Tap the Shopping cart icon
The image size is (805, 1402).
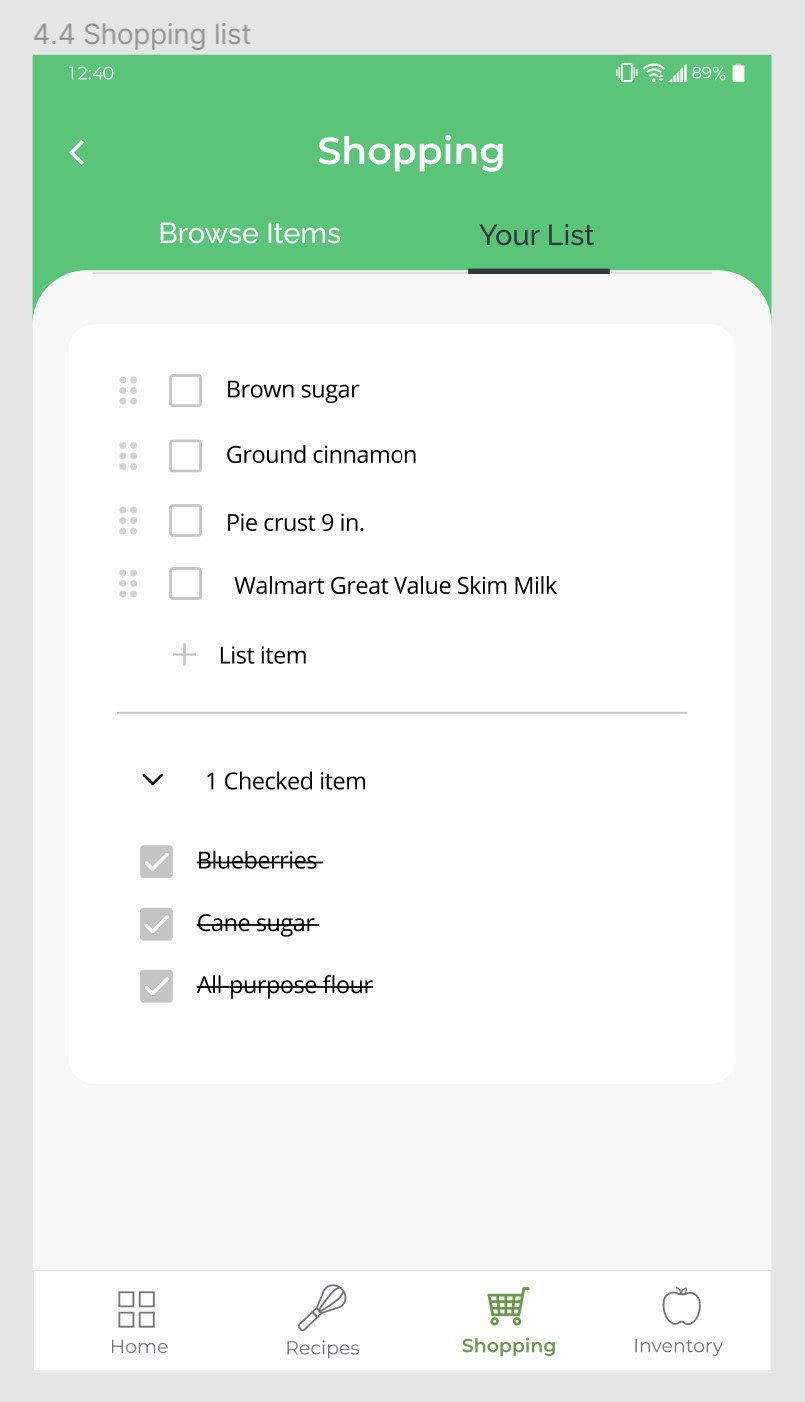(x=508, y=1307)
